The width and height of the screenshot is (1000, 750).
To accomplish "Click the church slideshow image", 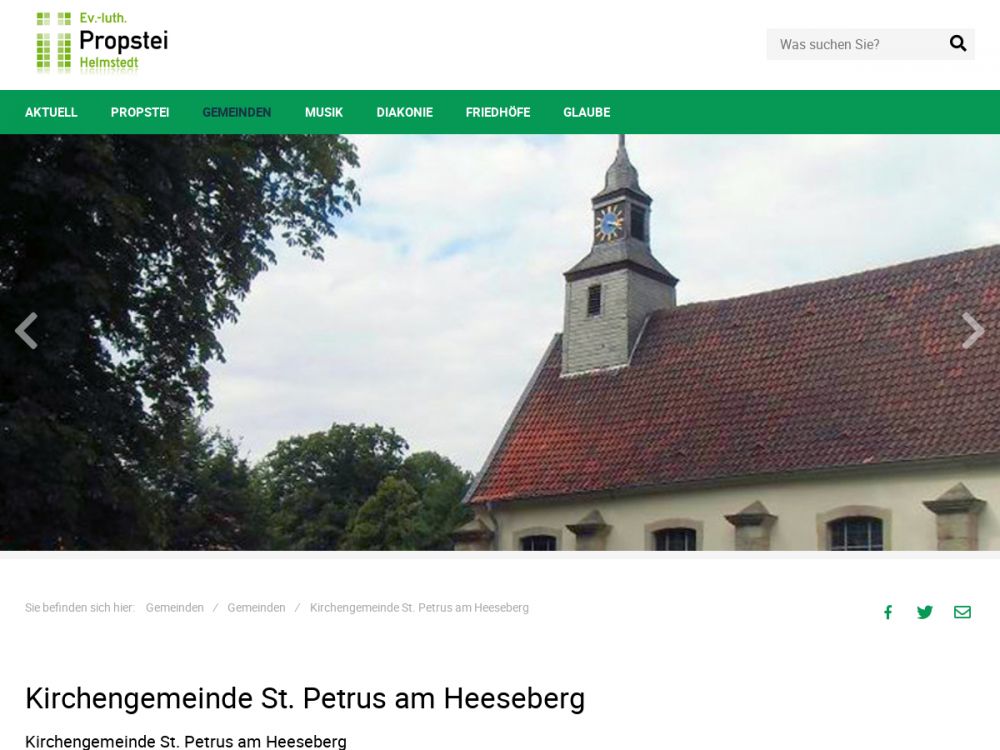I will point(500,342).
